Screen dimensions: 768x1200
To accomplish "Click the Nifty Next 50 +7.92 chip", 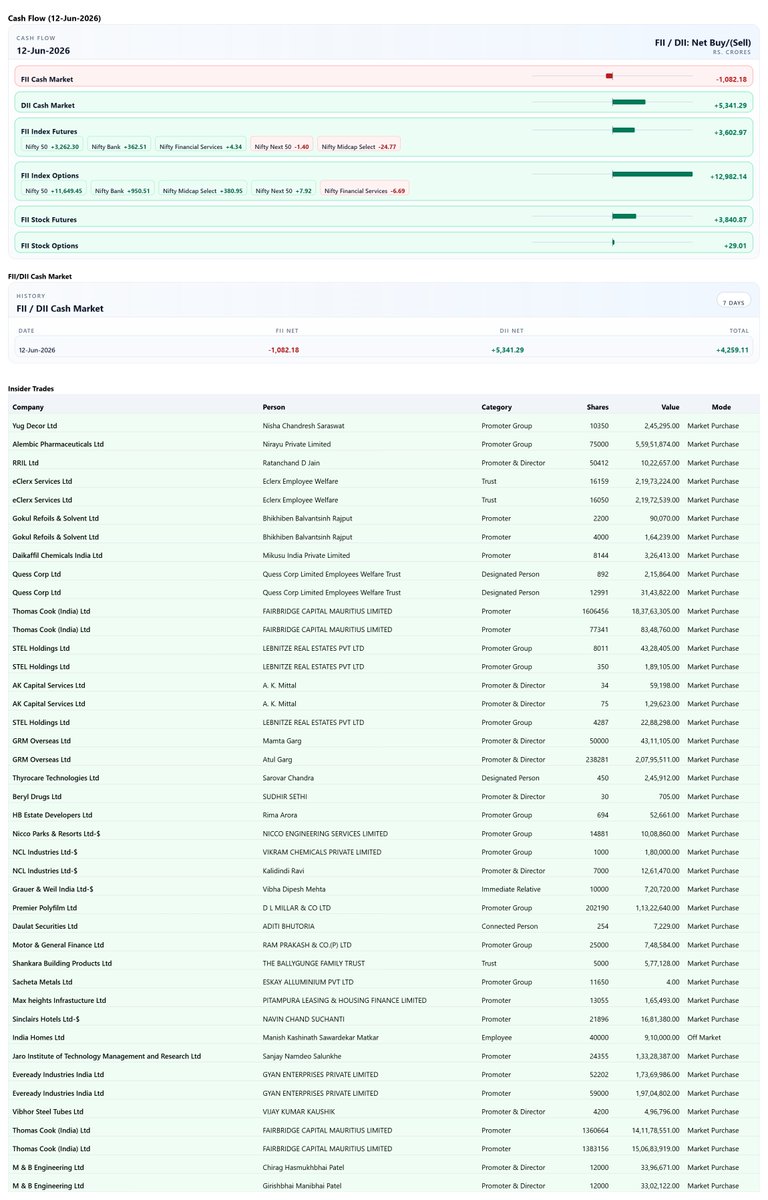I will coord(284,190).
